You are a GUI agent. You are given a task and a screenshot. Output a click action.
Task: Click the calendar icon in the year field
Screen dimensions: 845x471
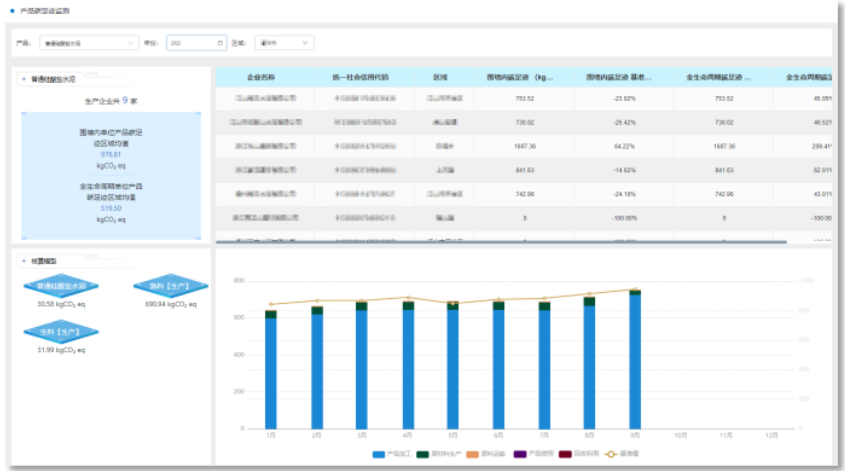pos(219,43)
